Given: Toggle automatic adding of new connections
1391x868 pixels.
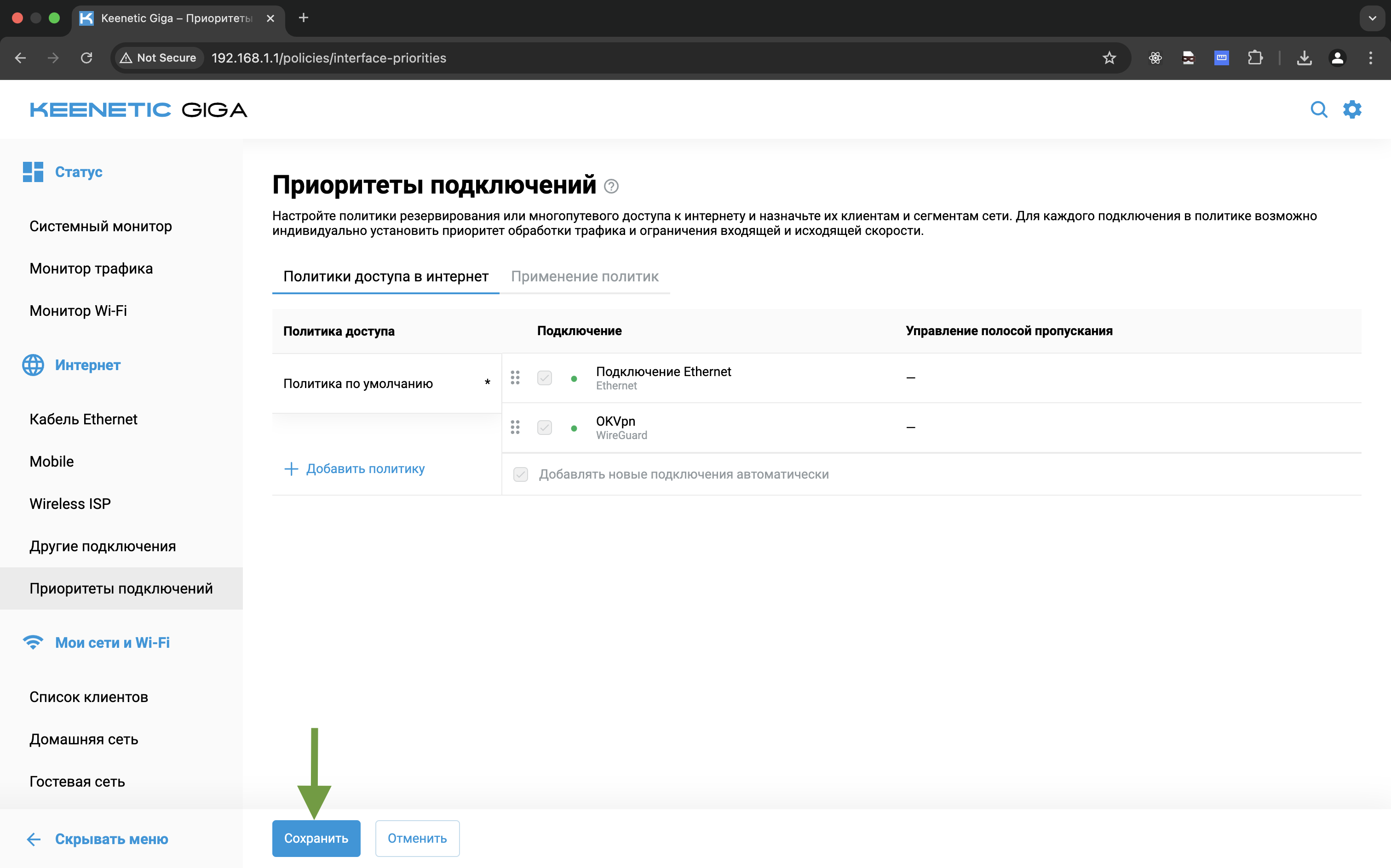Looking at the screenshot, I should (x=520, y=474).
